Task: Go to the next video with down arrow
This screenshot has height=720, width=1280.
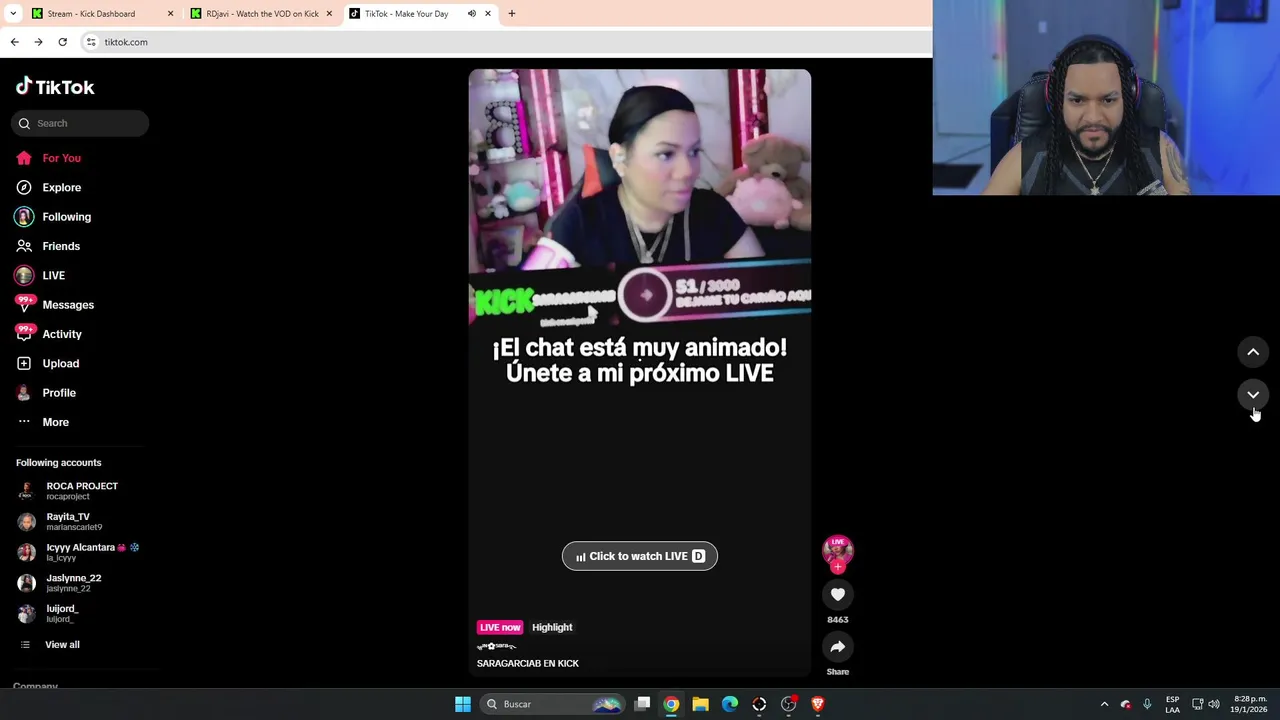Action: pyautogui.click(x=1253, y=394)
